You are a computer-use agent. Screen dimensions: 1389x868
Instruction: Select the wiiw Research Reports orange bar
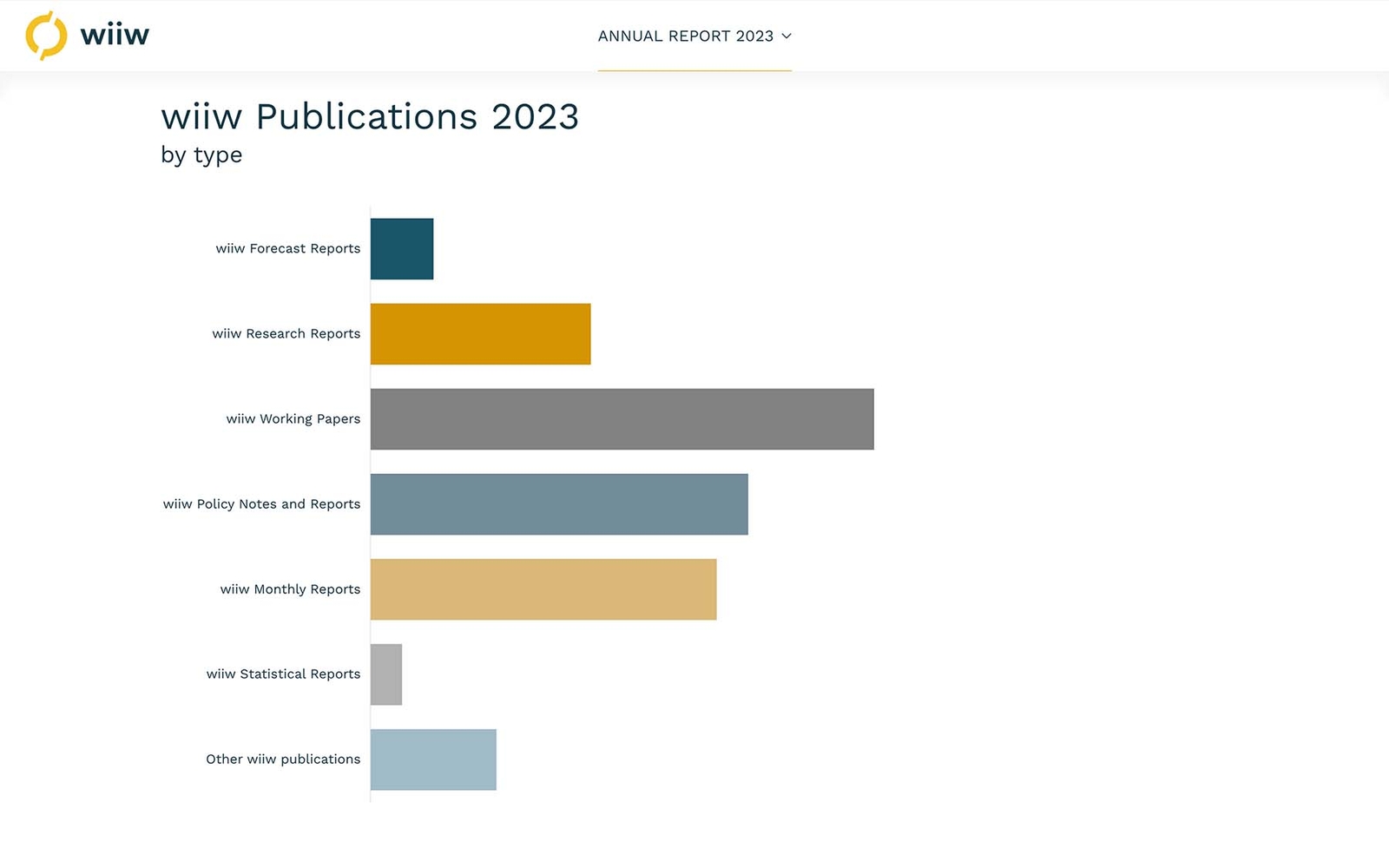(x=480, y=334)
